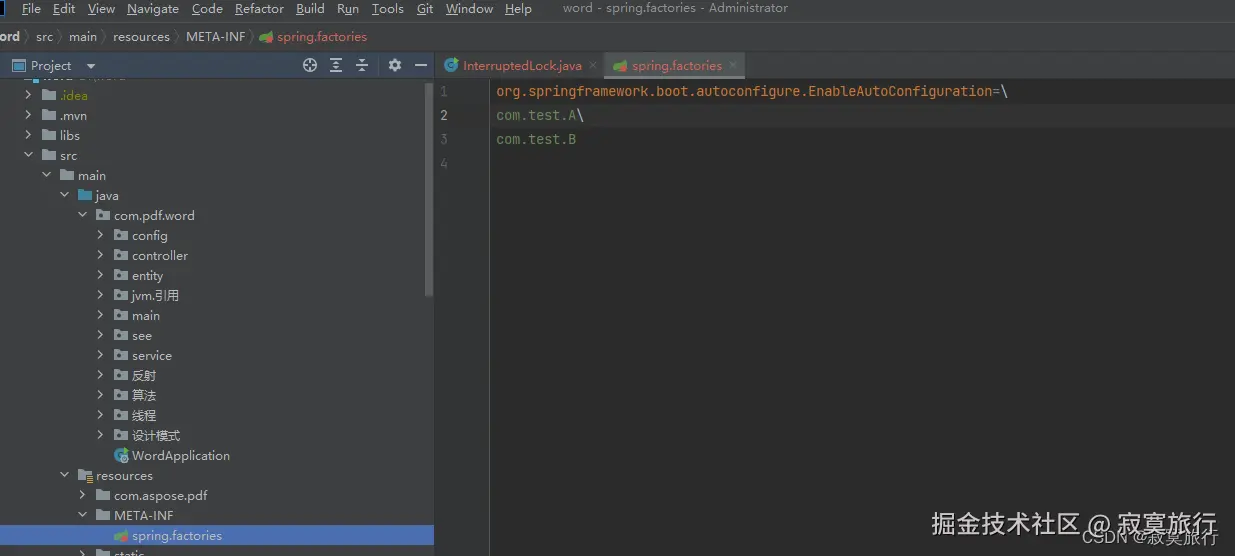Open the Refactor menu
The height and width of the screenshot is (556, 1235).
(259, 9)
